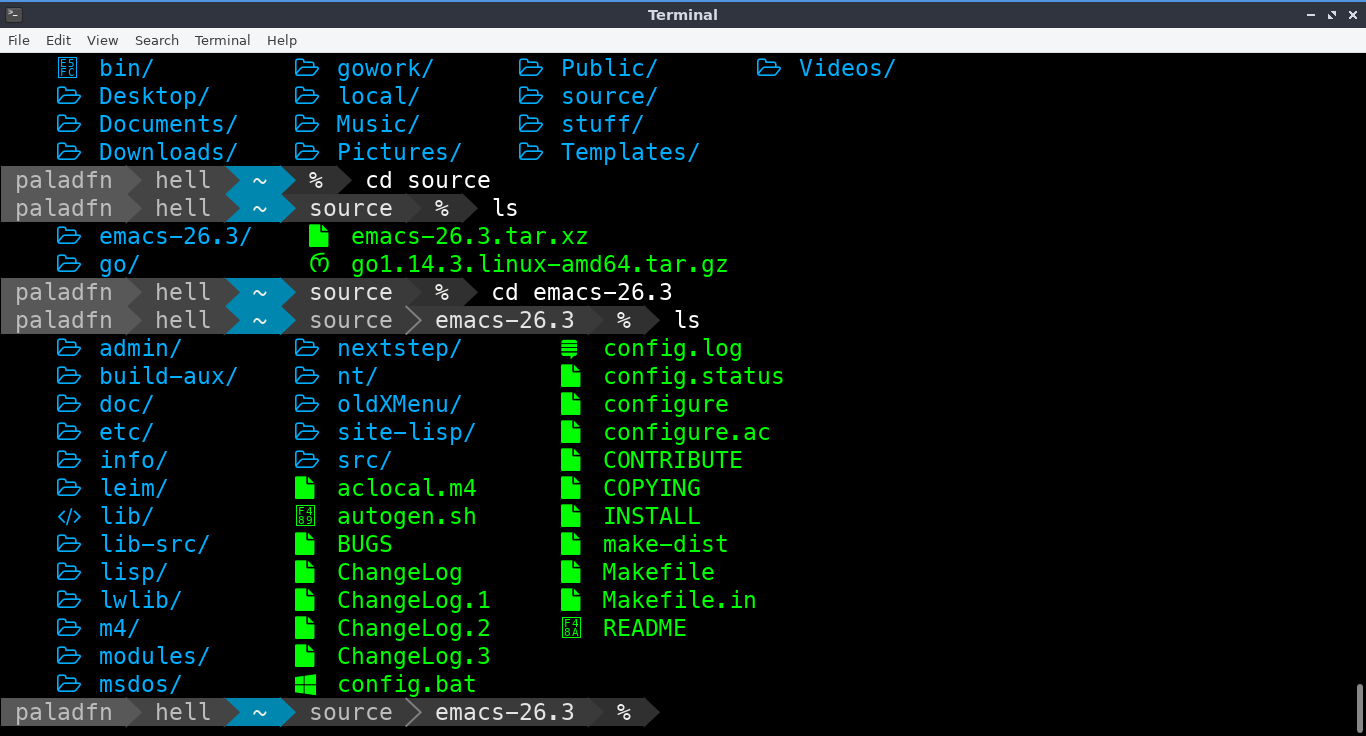1366x736 pixels.
Task: Click the stuff/ directory name
Action: tap(603, 124)
